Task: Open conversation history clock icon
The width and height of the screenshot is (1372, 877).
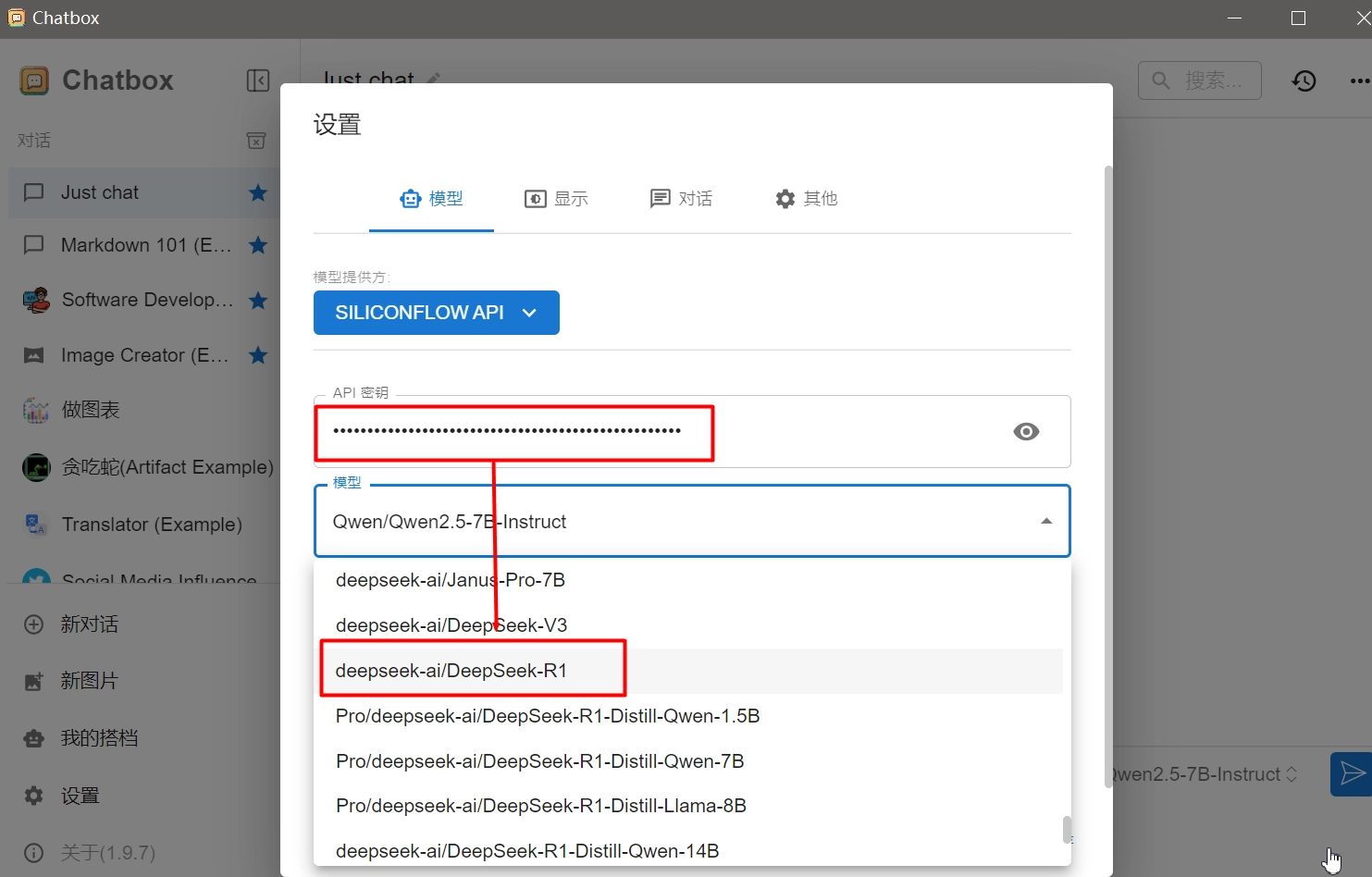Action: point(1304,81)
